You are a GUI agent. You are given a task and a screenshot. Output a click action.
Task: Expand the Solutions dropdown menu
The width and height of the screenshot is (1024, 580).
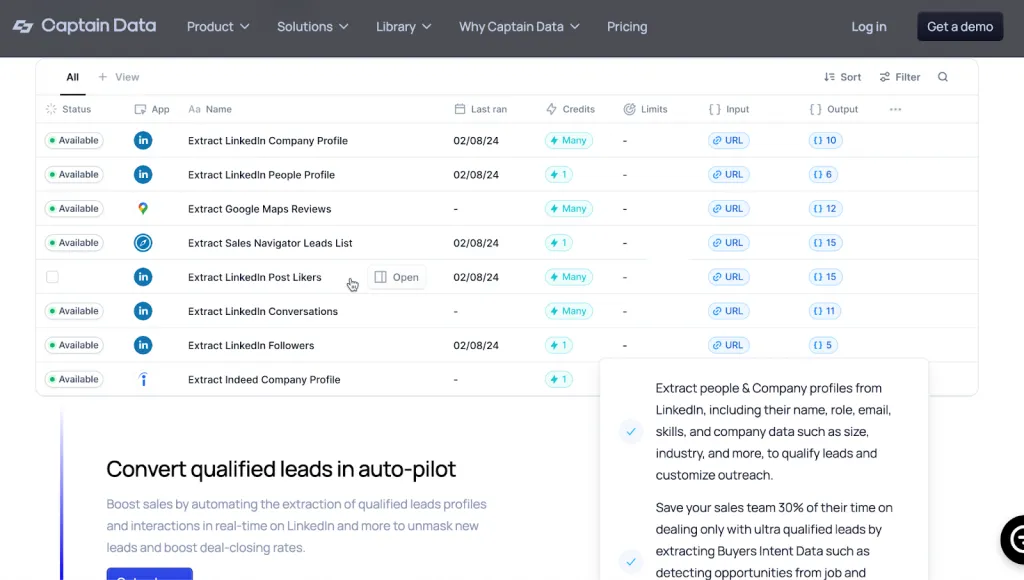312,27
